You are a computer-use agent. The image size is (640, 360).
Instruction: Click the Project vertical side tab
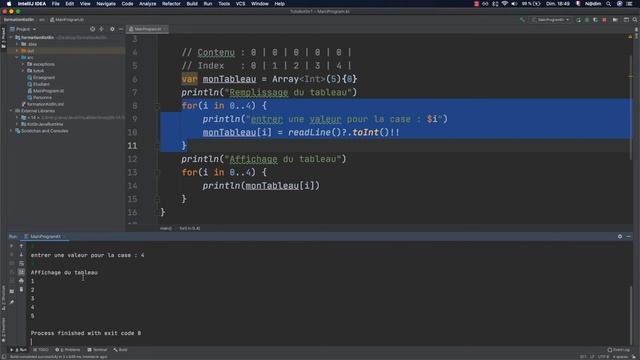pos(4,38)
